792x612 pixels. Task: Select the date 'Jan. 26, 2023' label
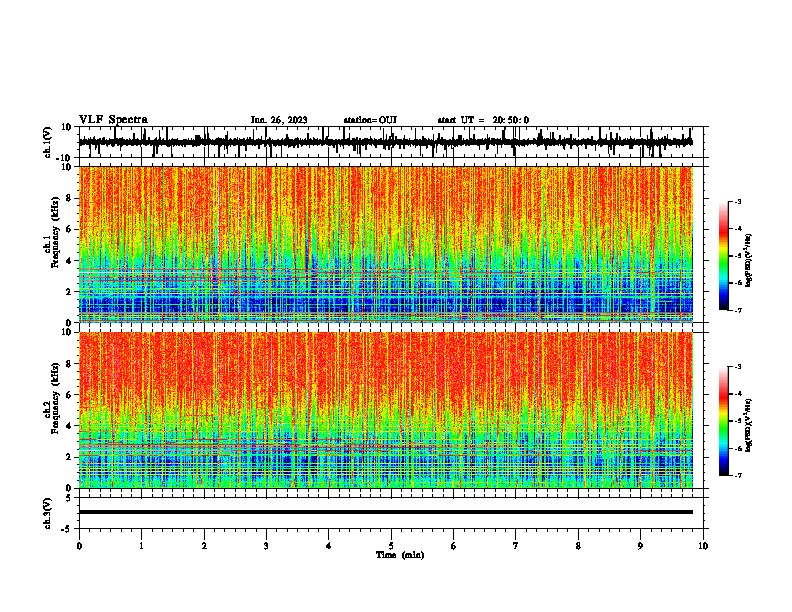(279, 120)
